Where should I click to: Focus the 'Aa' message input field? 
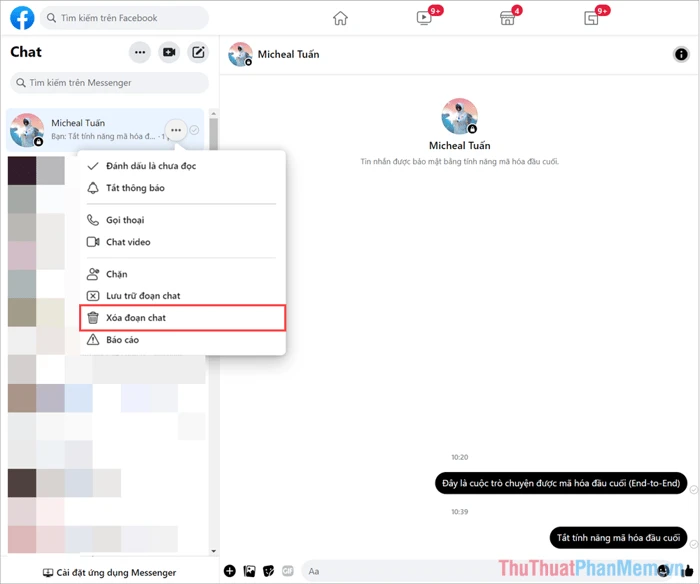[487, 571]
